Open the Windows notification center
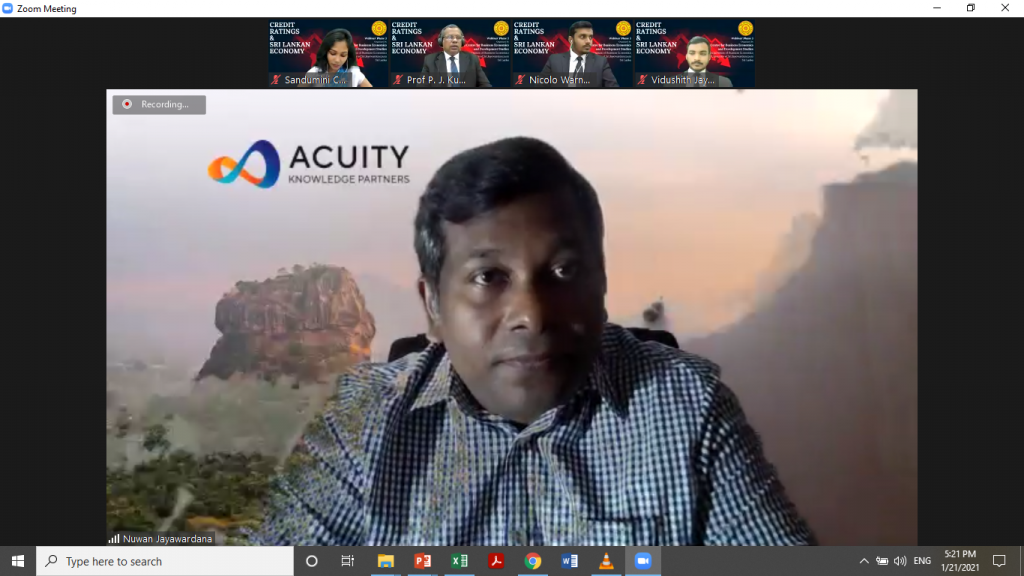Screen dimensions: 1024x576 tap(998, 561)
